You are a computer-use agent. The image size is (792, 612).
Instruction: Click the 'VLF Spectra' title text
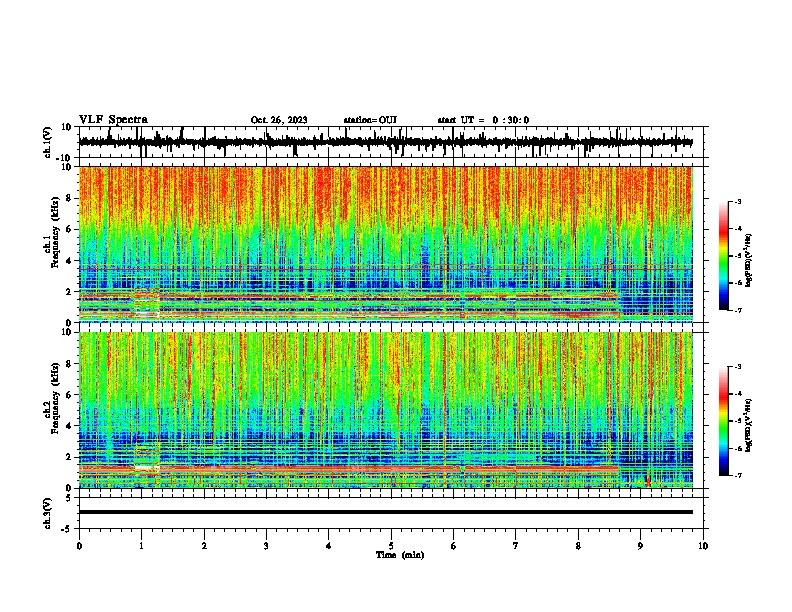click(x=113, y=120)
